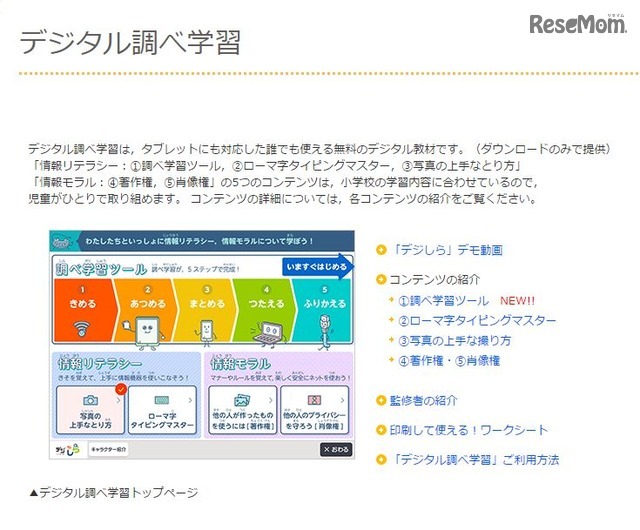Open ③写真の上手な撮り方 link
The width and height of the screenshot is (640, 530).
coord(454,341)
